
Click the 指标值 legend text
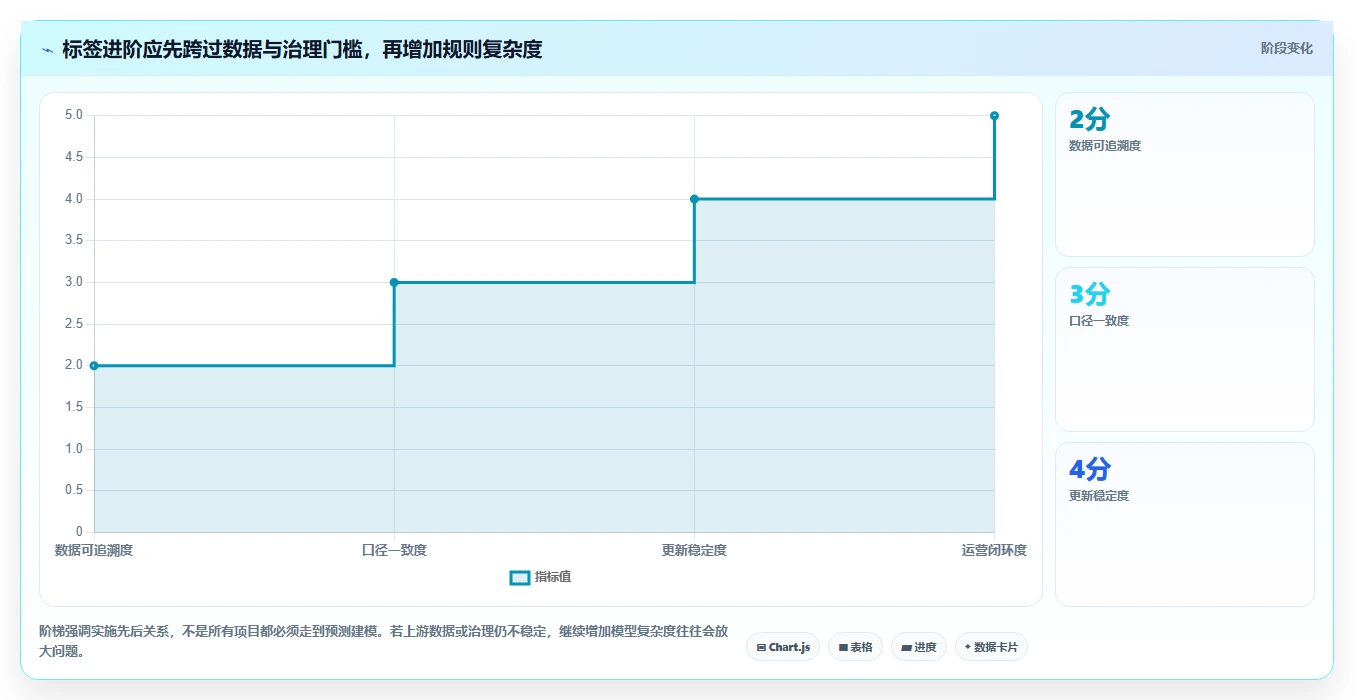553,577
